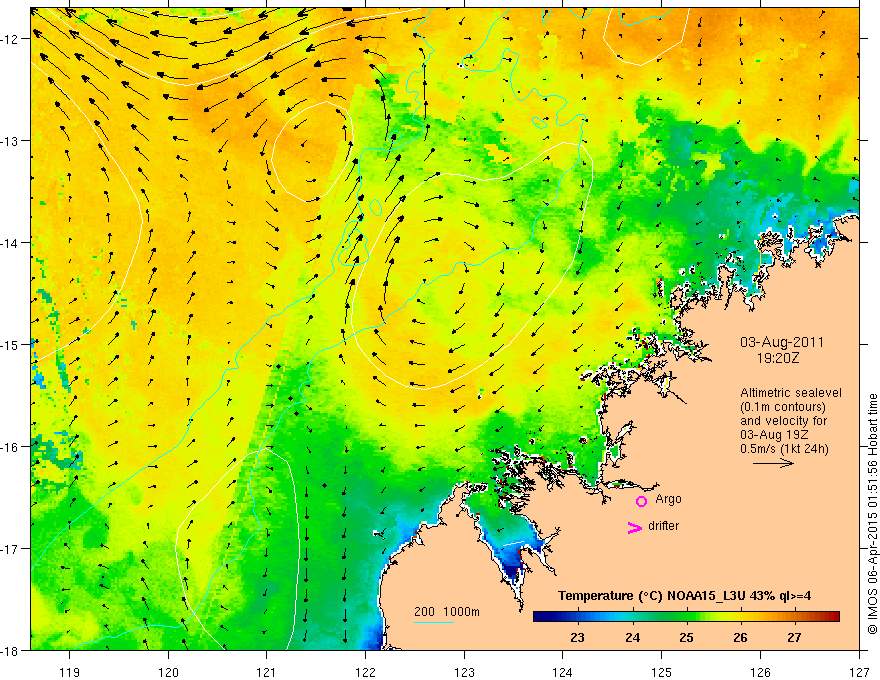Click the 'Argo' legend label
Image resolution: width=880 pixels, height=680 pixels.
pos(668,499)
